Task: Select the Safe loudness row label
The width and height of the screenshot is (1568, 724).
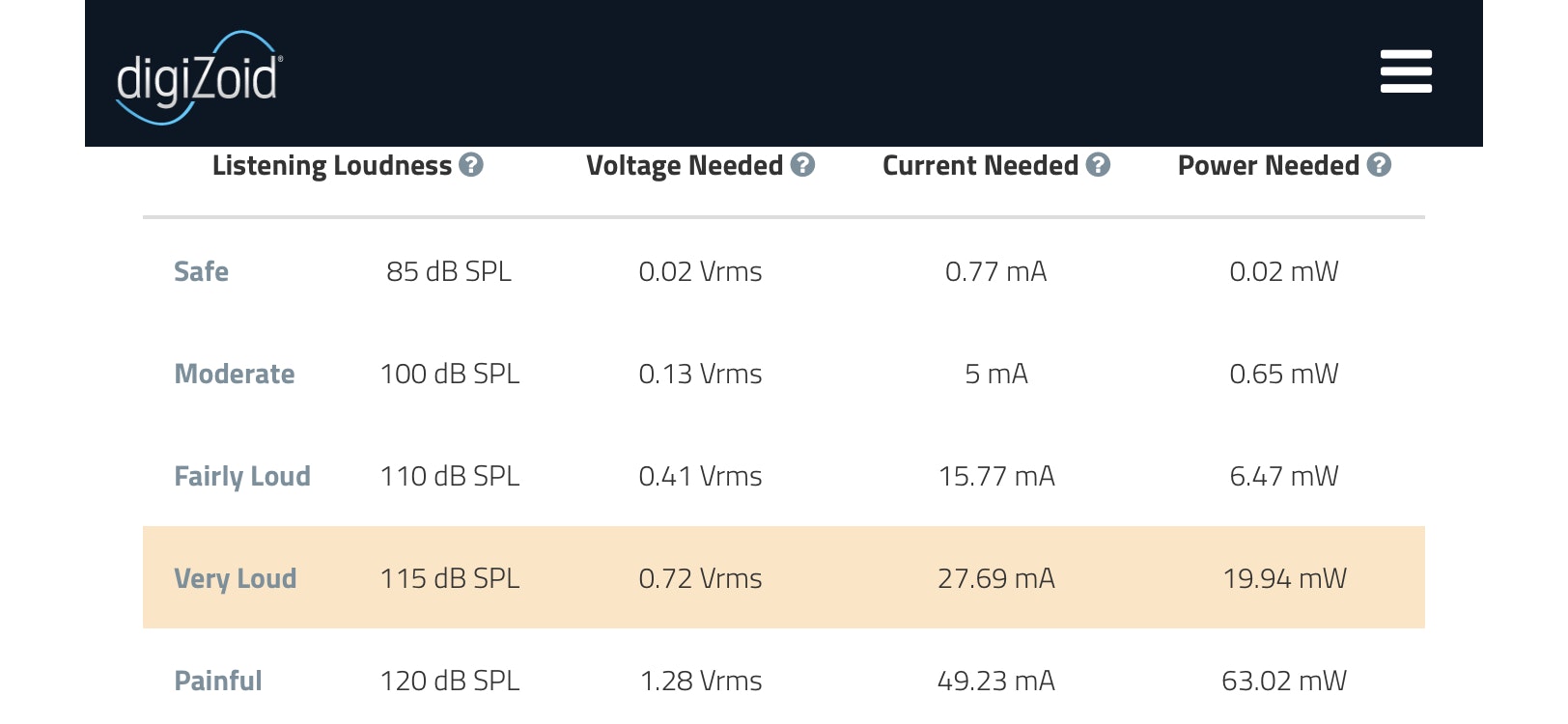Action: [x=201, y=271]
